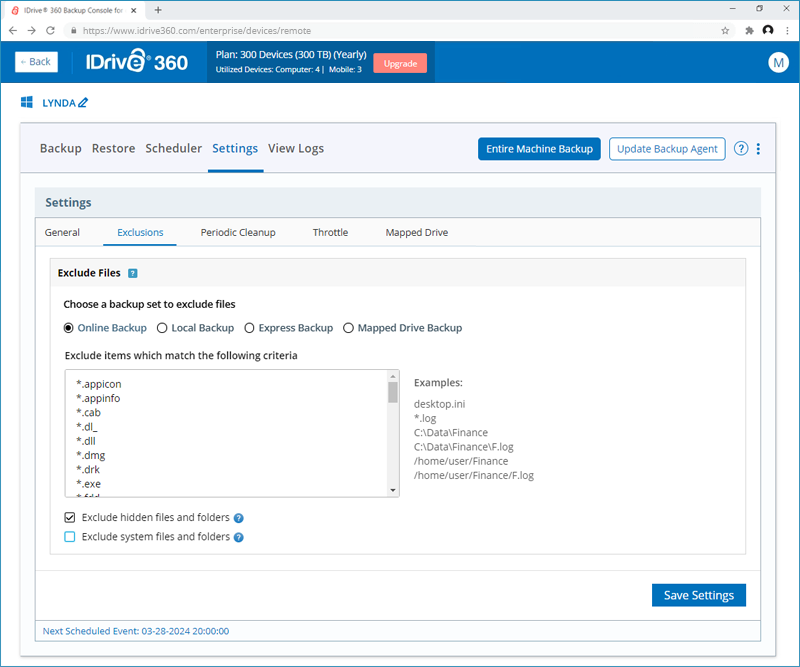Open a new browser tab

coord(158,10)
